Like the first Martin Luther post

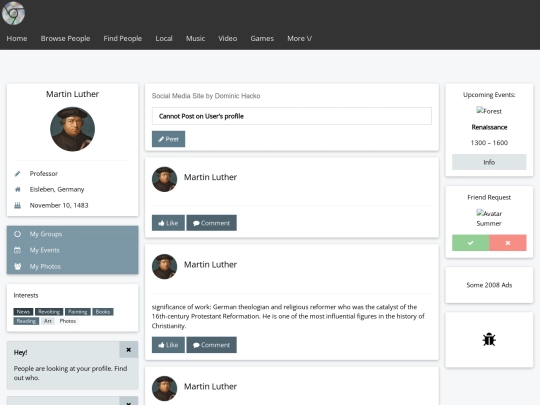click(x=168, y=223)
